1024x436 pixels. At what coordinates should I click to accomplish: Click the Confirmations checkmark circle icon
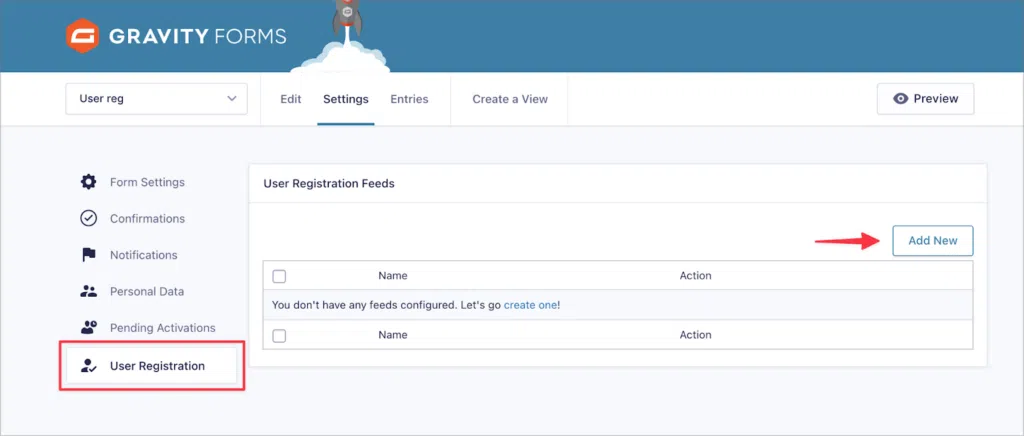click(88, 219)
